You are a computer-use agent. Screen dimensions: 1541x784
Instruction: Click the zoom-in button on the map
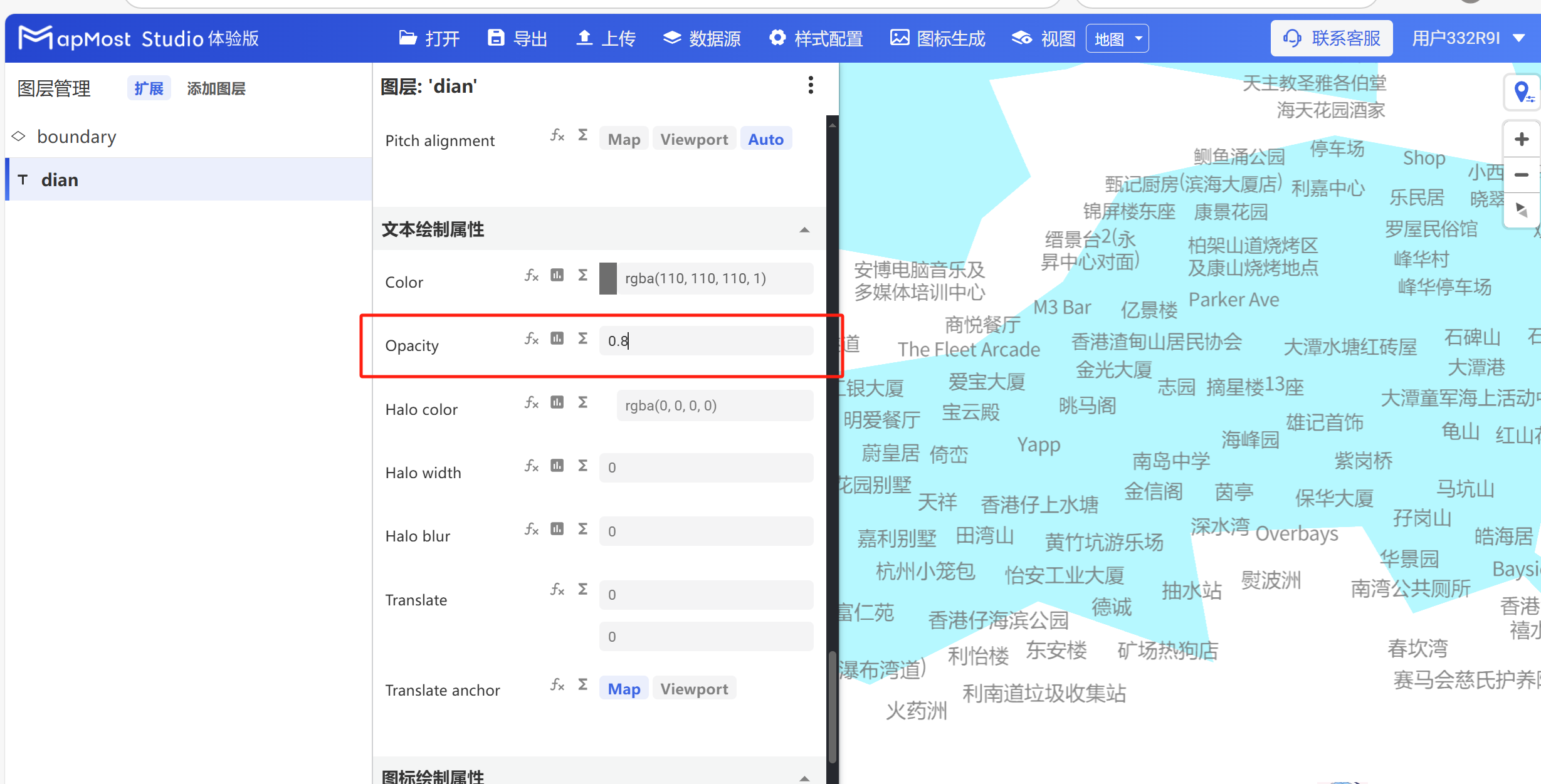[1522, 139]
